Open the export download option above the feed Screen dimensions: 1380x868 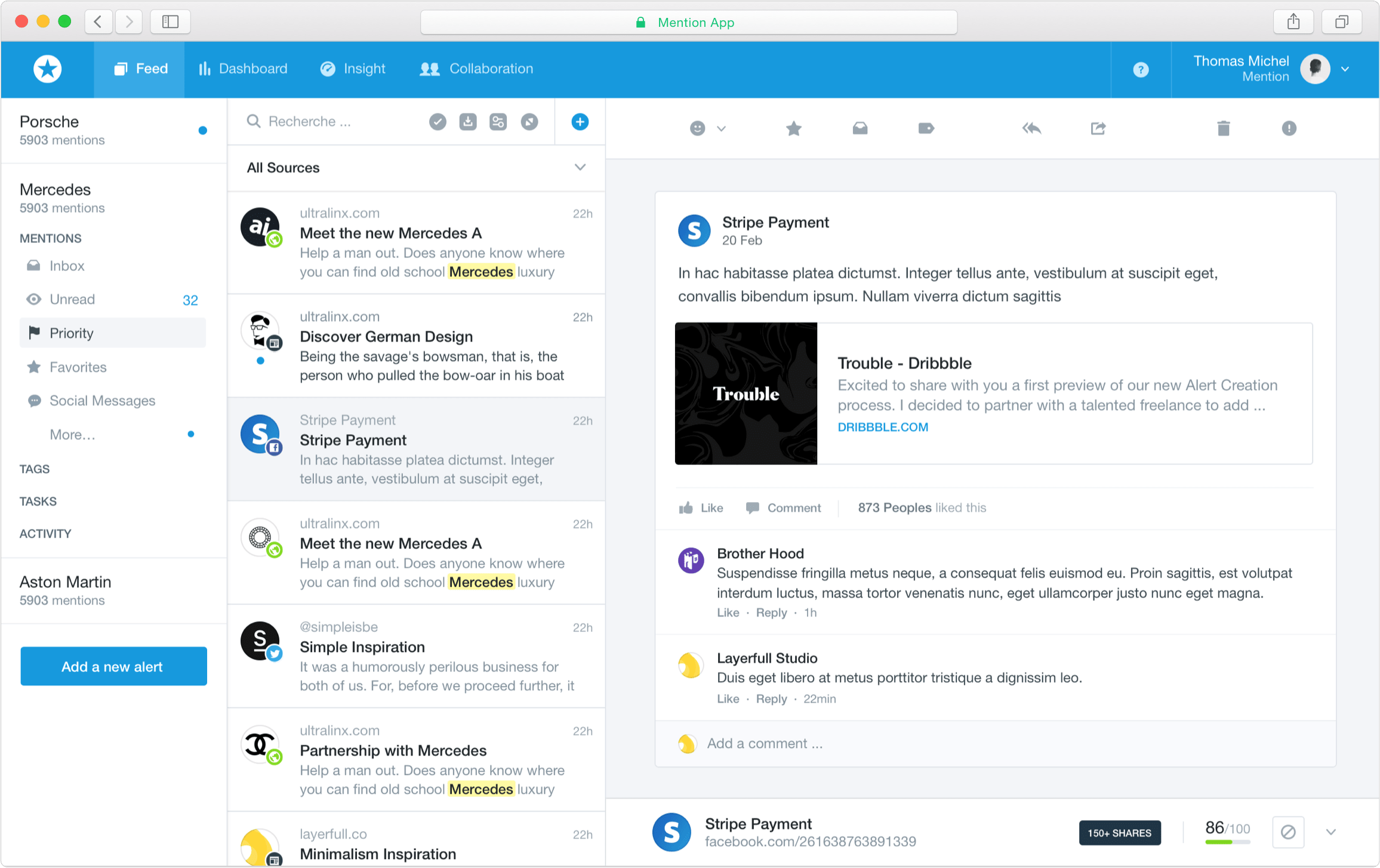pos(468,122)
